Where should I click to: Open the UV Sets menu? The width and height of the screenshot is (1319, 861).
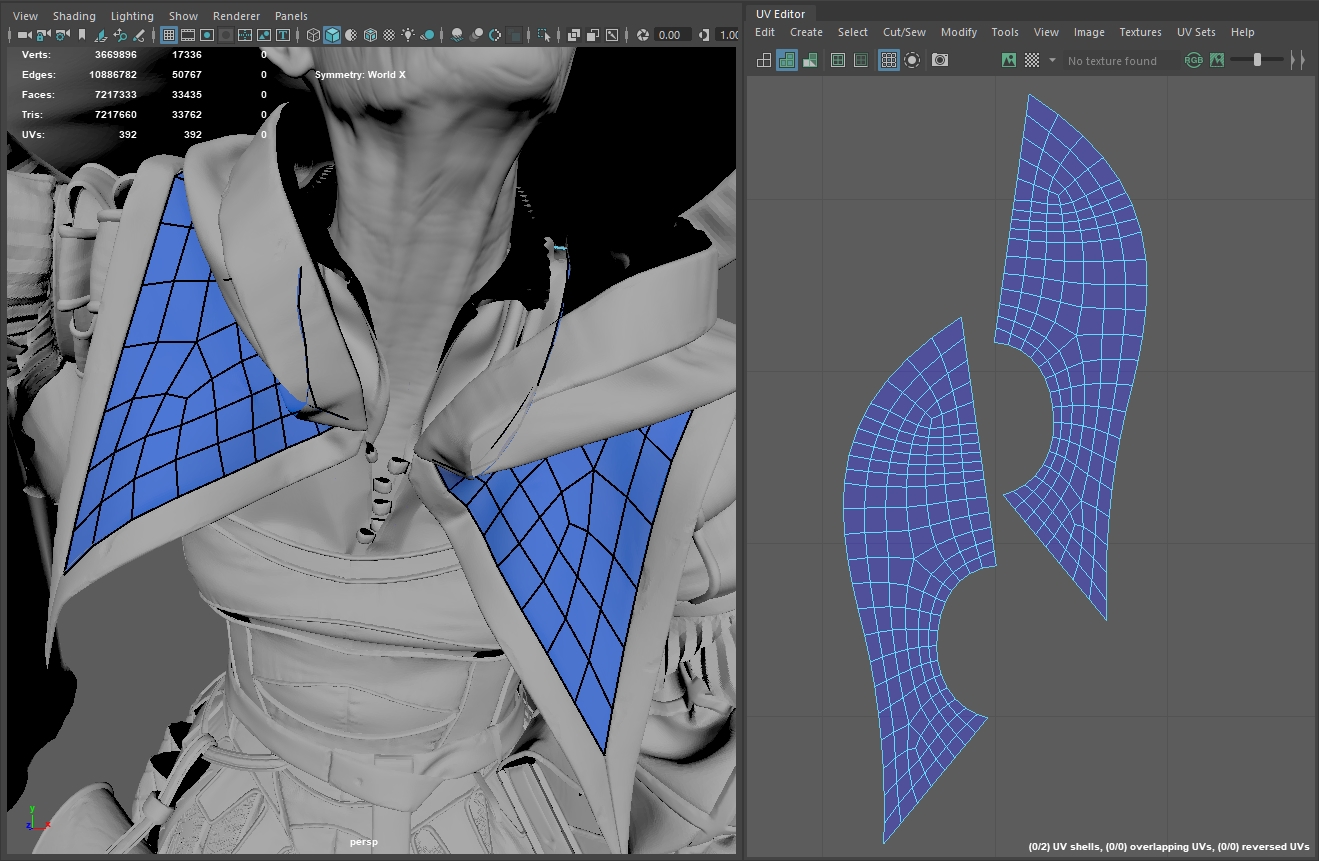[1196, 32]
